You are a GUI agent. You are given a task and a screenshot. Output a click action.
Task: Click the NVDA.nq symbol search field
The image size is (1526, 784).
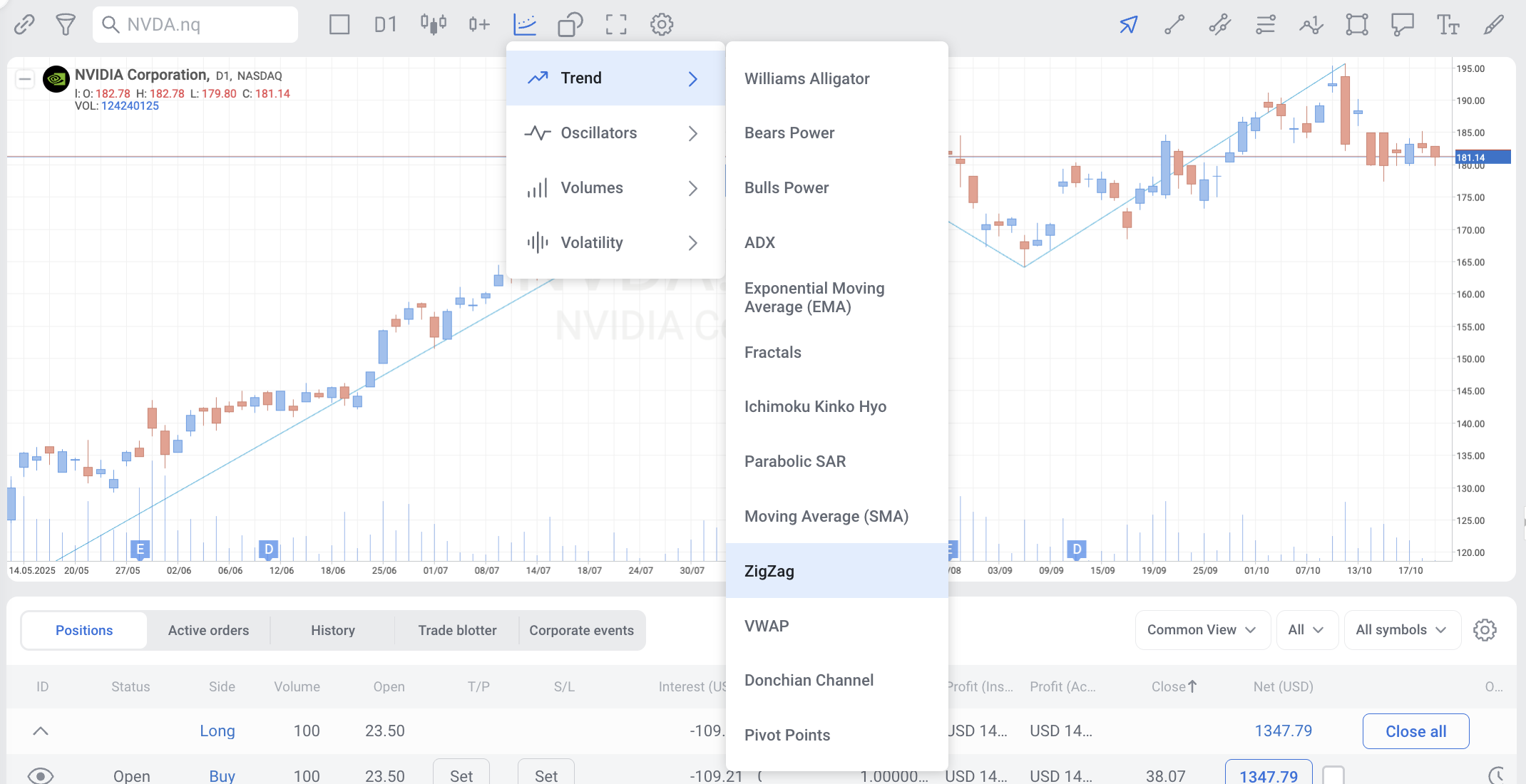click(195, 24)
